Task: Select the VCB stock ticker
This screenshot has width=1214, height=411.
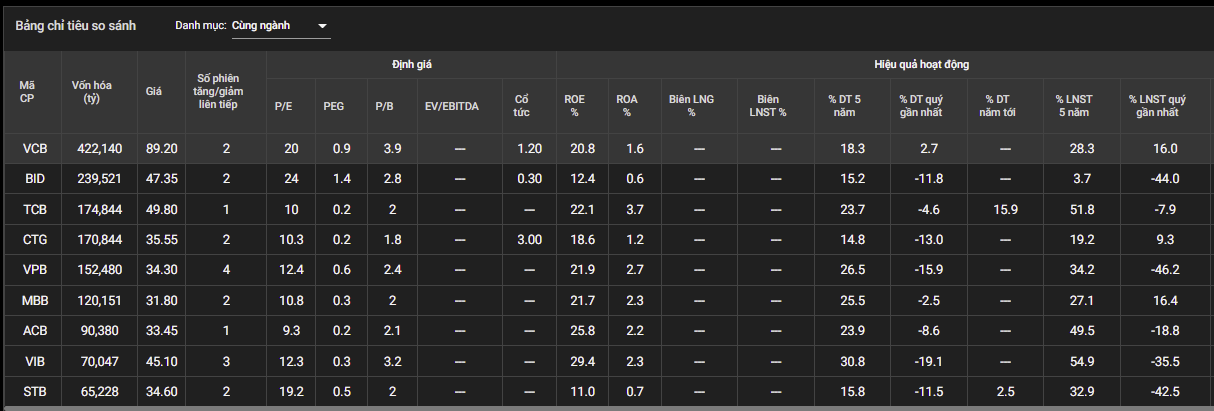Action: tap(34, 148)
